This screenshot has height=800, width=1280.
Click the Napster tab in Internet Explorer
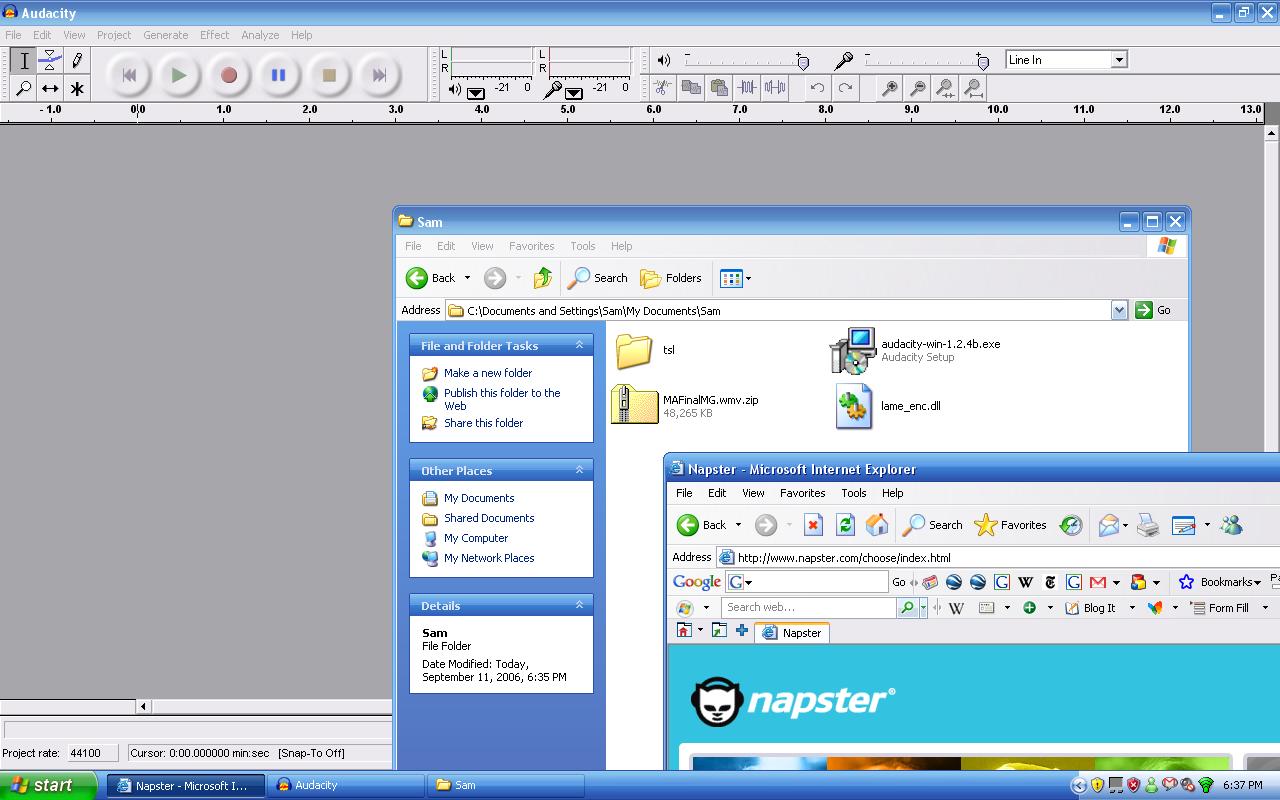click(x=791, y=633)
